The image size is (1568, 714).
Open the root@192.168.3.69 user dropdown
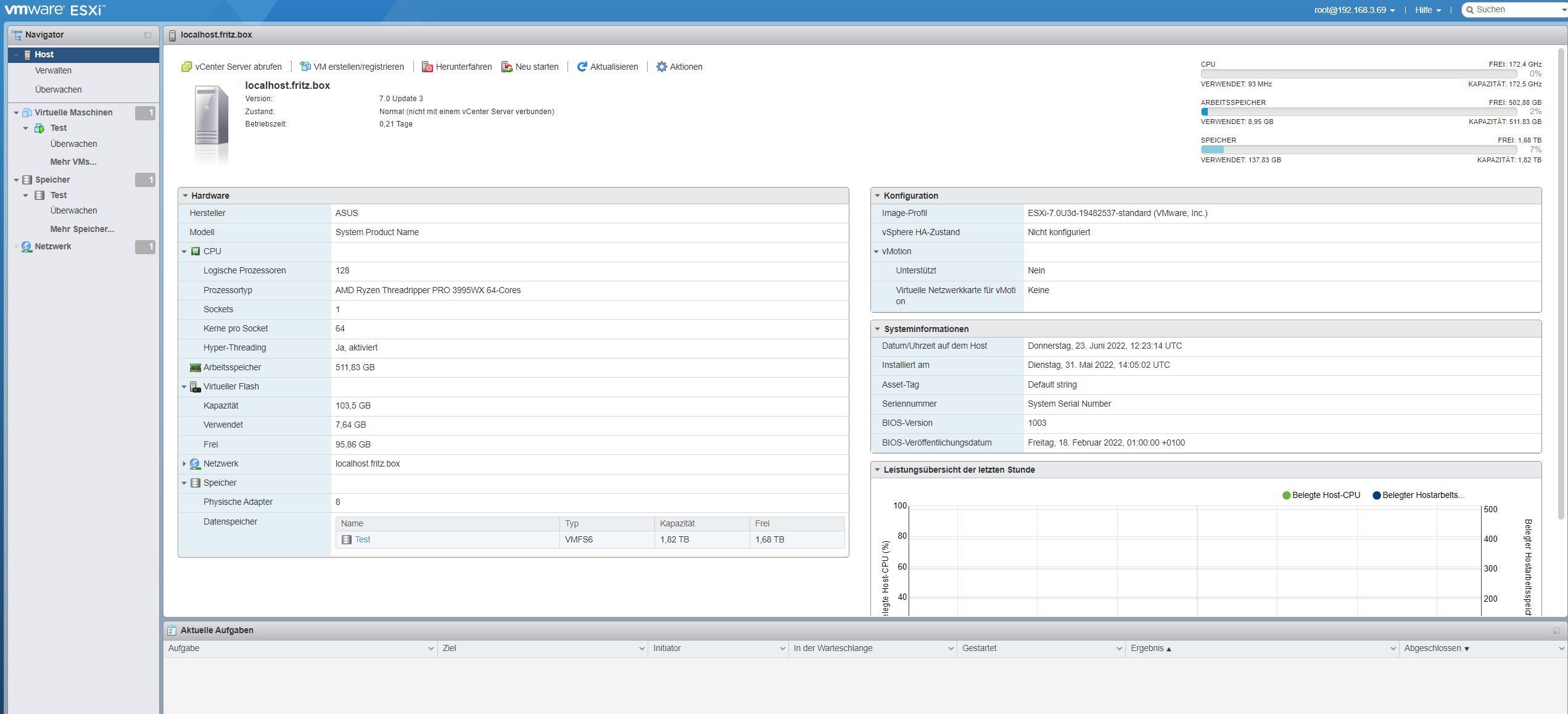[x=1355, y=10]
